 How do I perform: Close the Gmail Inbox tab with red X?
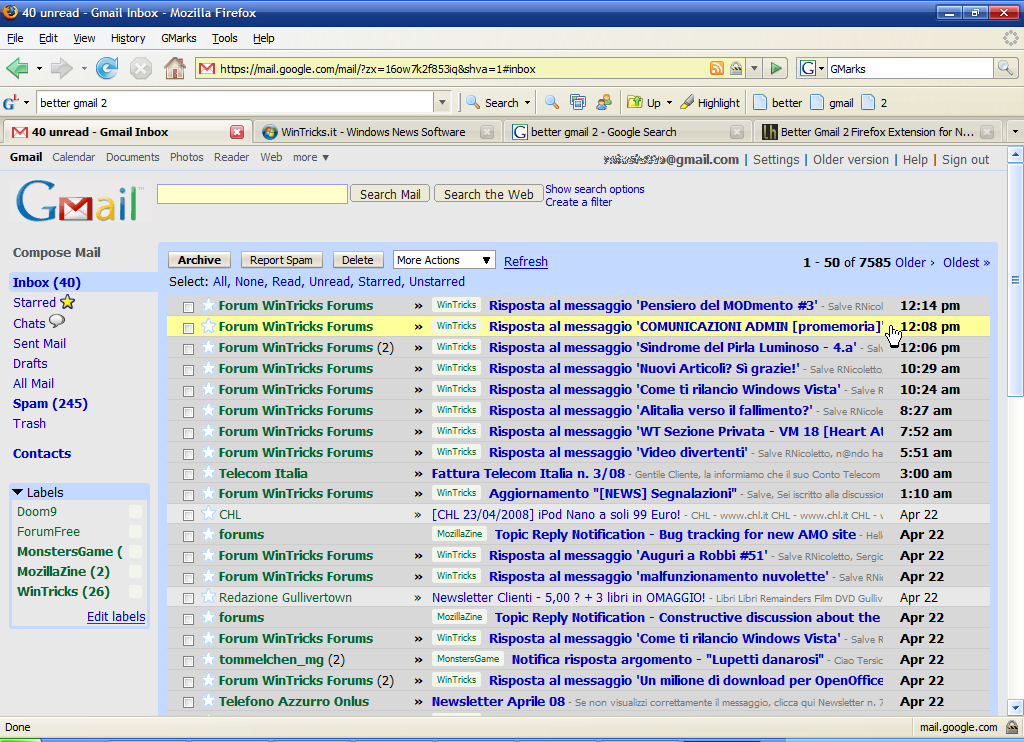(x=236, y=132)
